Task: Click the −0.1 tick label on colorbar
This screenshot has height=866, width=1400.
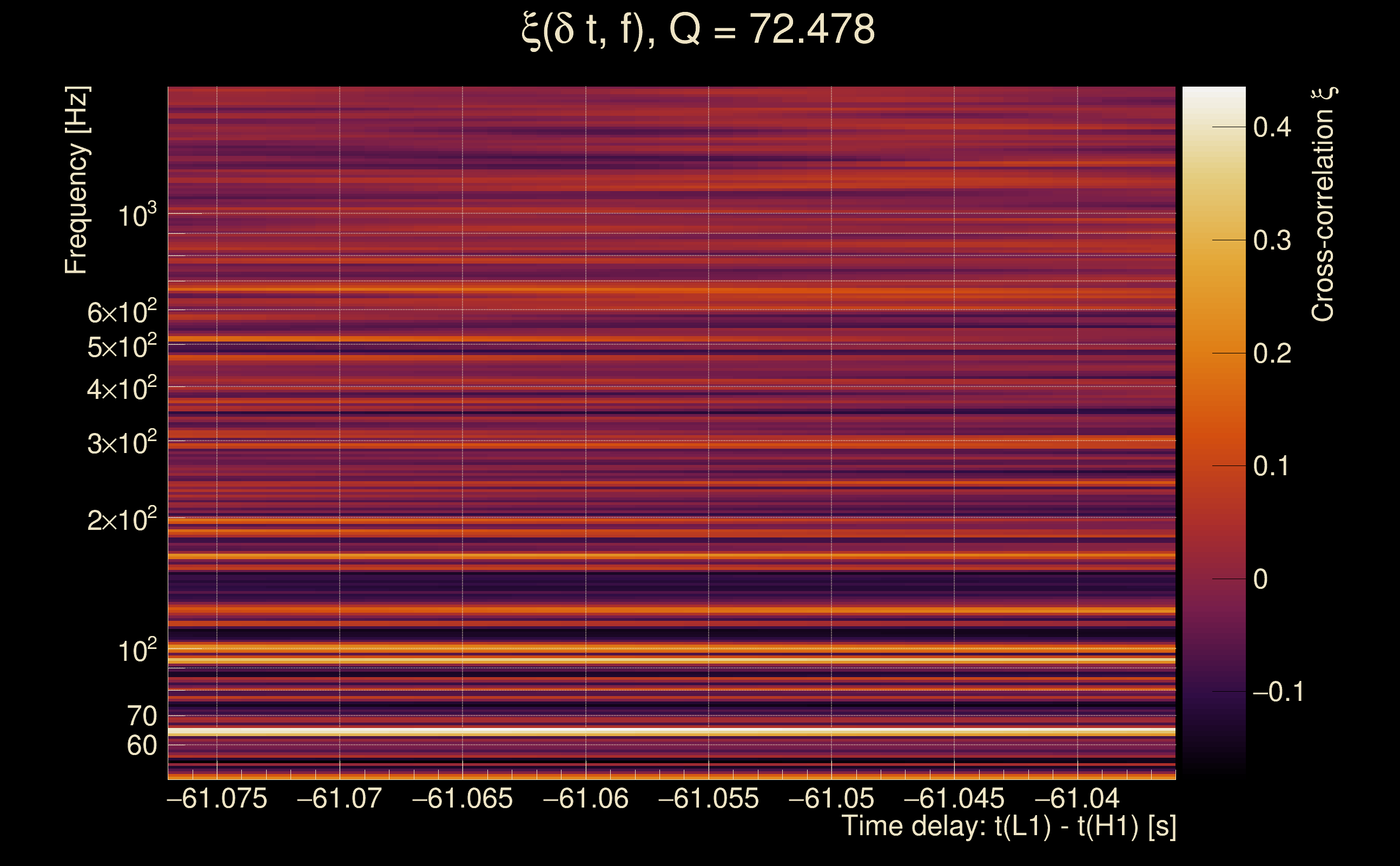Action: pos(1278,692)
